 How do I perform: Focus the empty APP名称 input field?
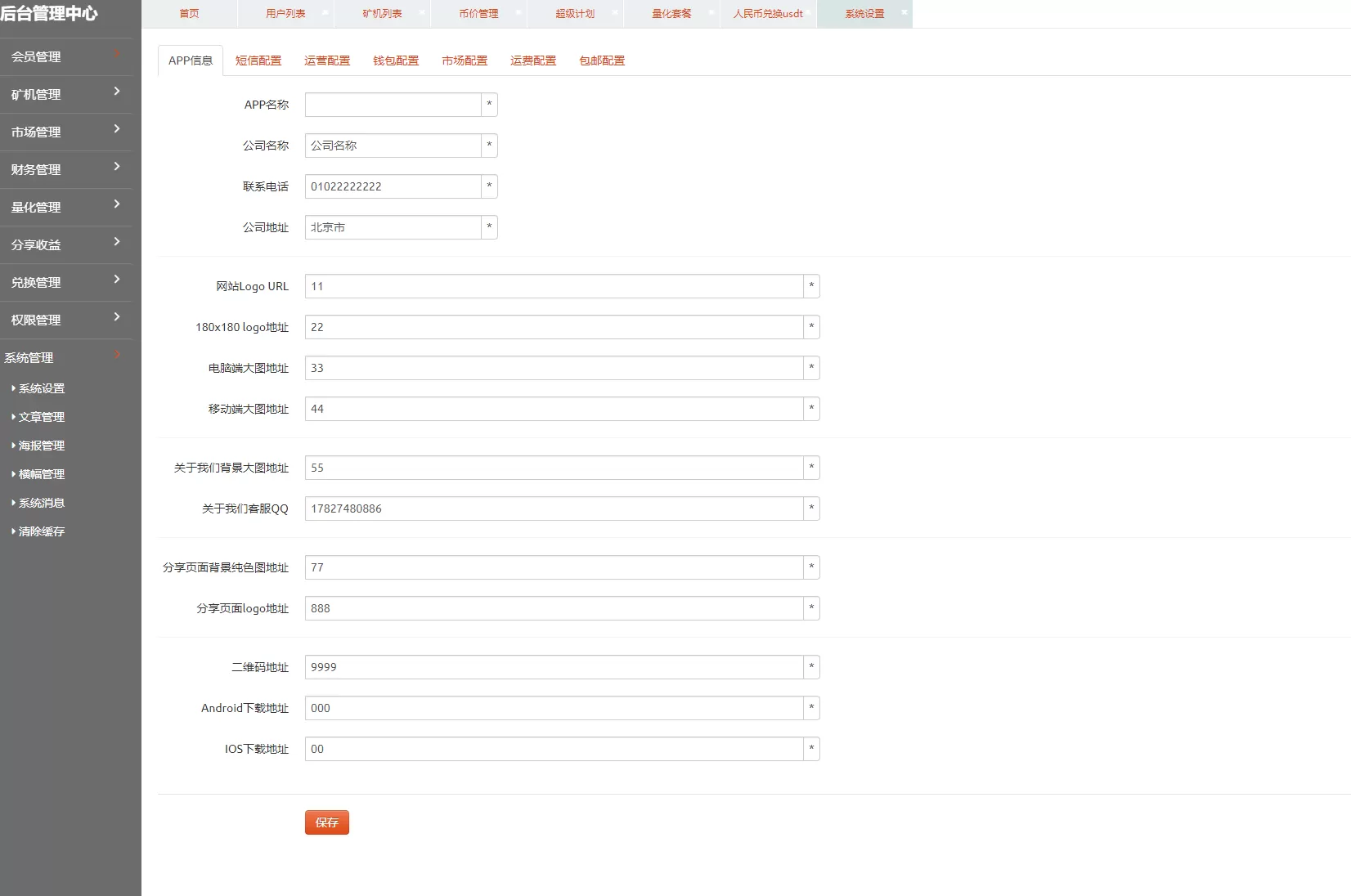coord(393,105)
